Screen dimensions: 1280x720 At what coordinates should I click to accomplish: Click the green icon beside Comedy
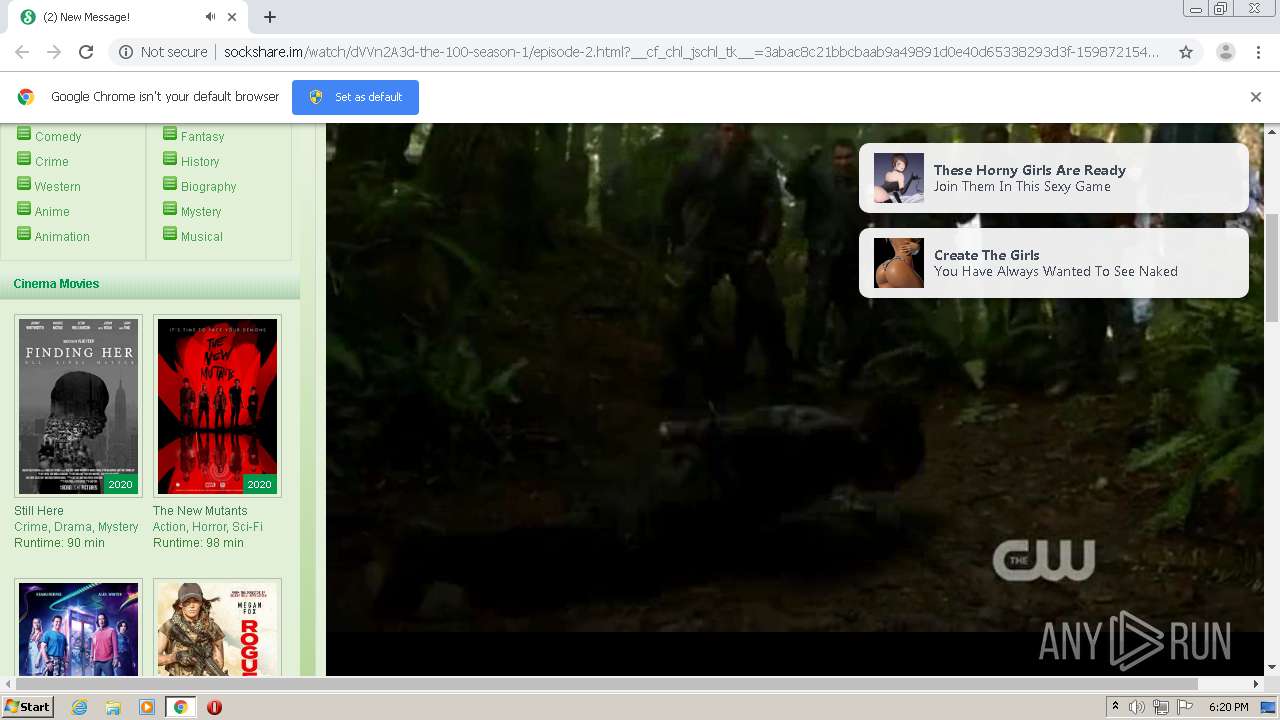pos(24,134)
